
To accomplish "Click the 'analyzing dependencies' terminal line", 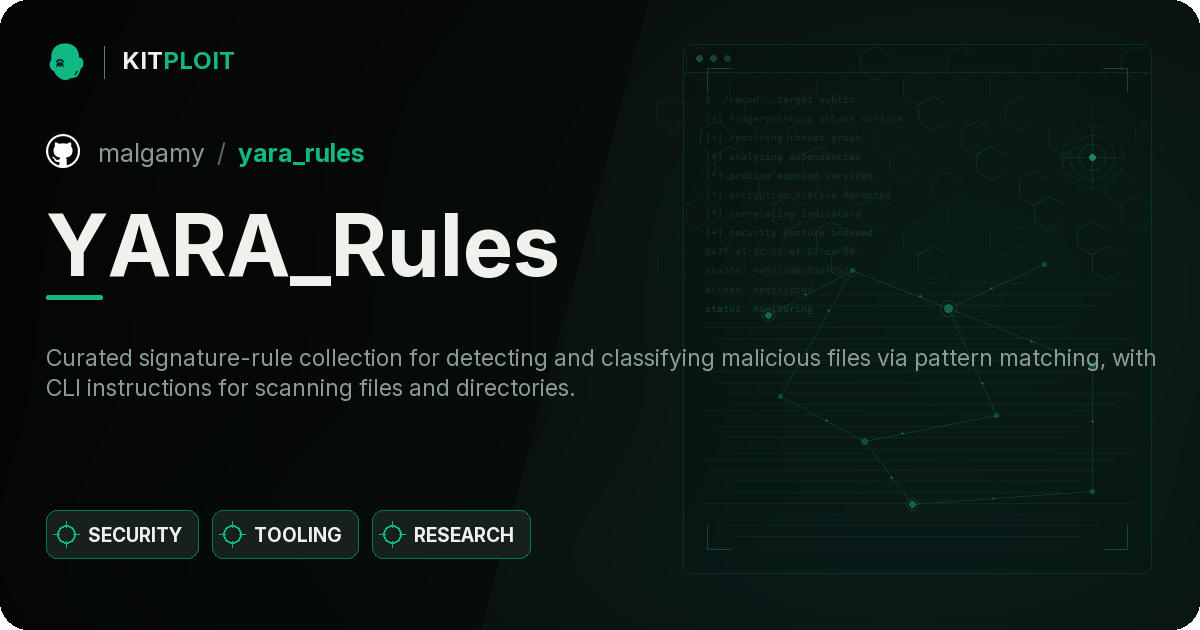I will point(783,157).
